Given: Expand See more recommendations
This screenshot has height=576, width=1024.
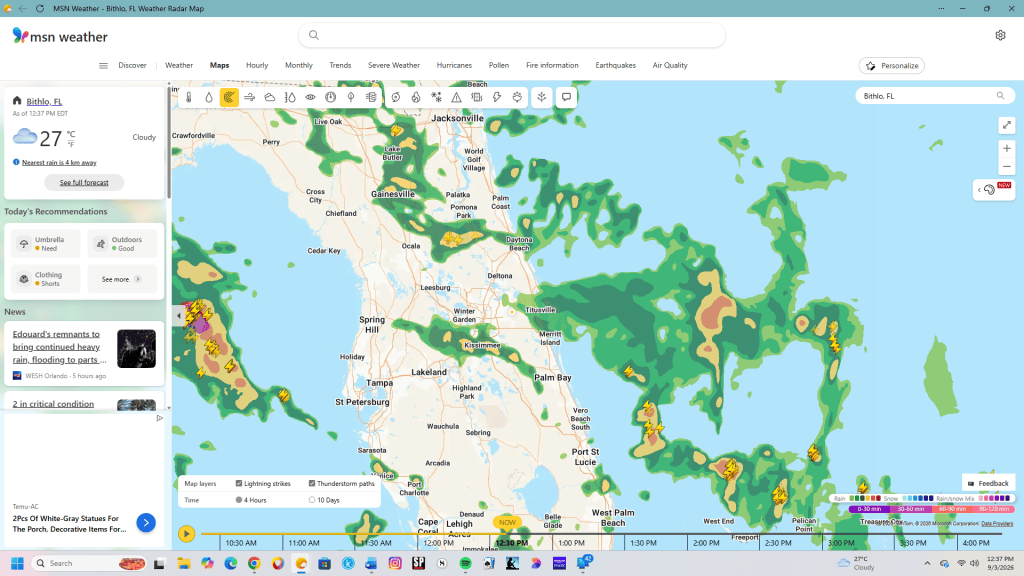Looking at the screenshot, I should click(x=121, y=279).
